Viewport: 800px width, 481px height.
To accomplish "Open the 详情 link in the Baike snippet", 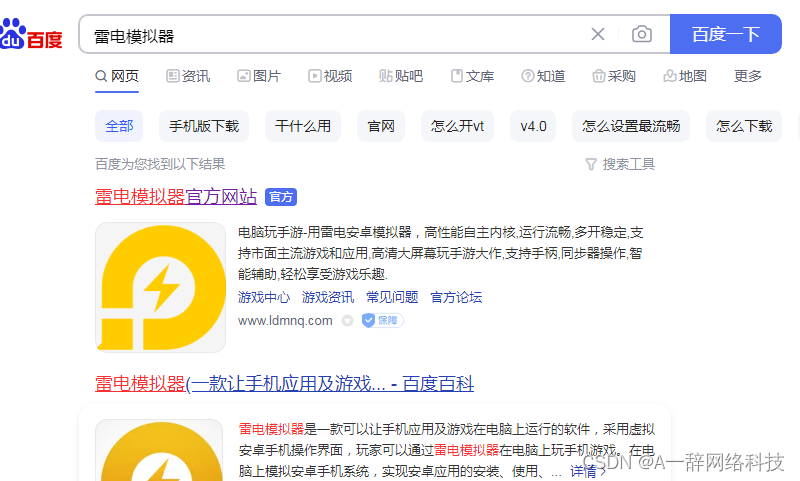I will (588, 471).
